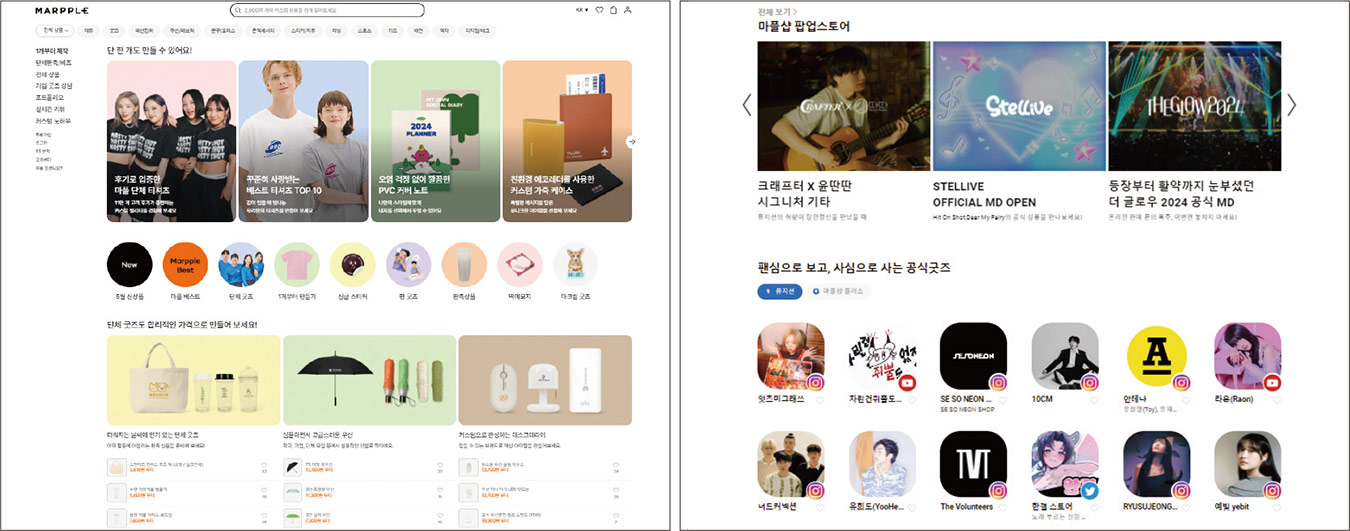The width and height of the screenshot is (1350, 531).
Task: Open the 웟츠미그래쓰 artist shop icon
Action: (791, 356)
